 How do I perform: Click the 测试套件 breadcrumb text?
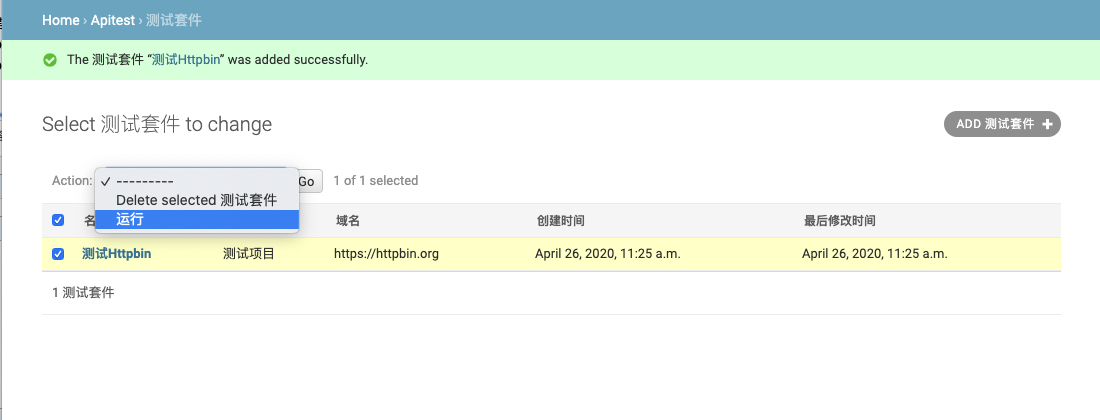(174, 20)
